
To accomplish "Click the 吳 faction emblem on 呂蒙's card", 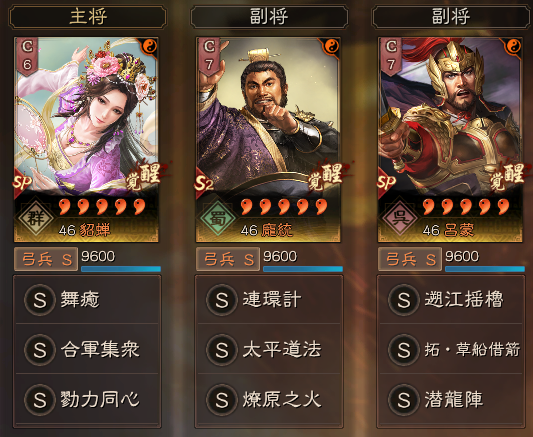I will click(400, 218).
